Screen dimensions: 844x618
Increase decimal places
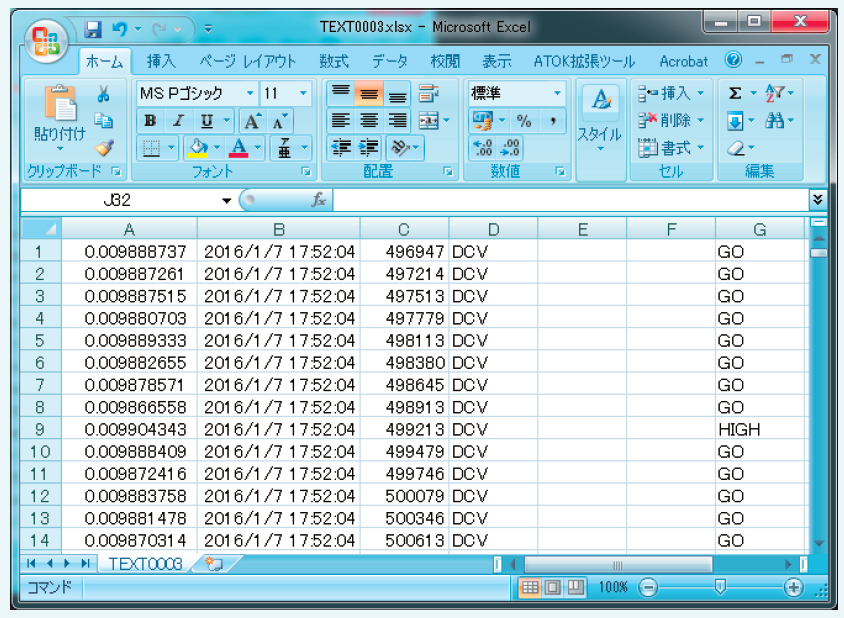pos(482,148)
